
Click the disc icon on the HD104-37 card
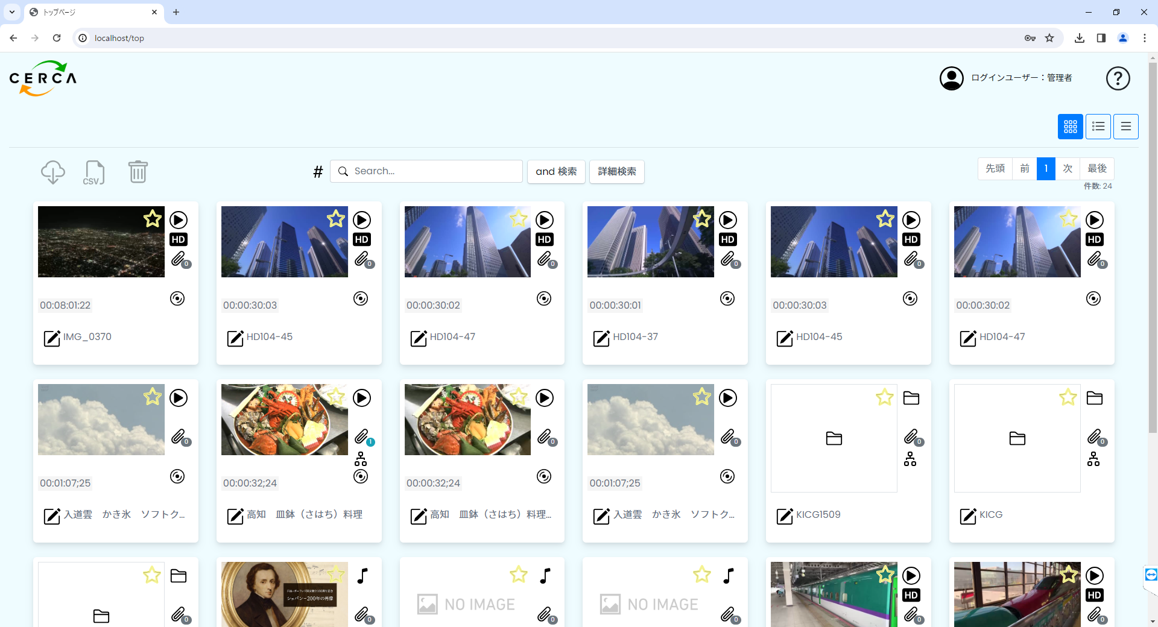pos(727,298)
